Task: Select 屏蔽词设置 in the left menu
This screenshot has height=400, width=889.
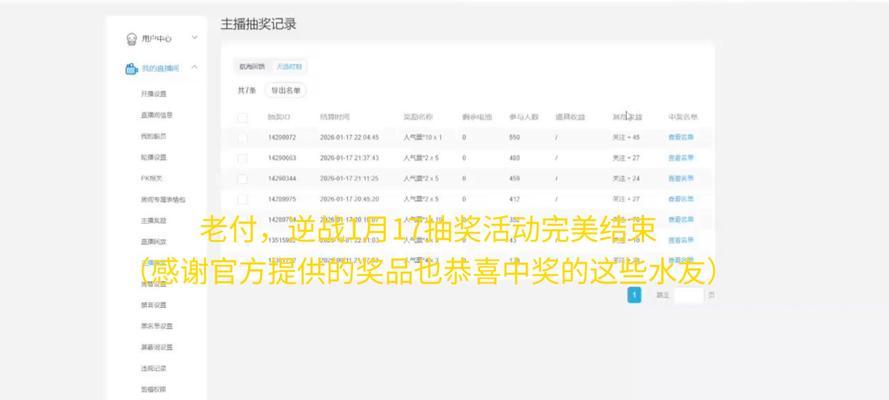Action: pyautogui.click(x=157, y=347)
